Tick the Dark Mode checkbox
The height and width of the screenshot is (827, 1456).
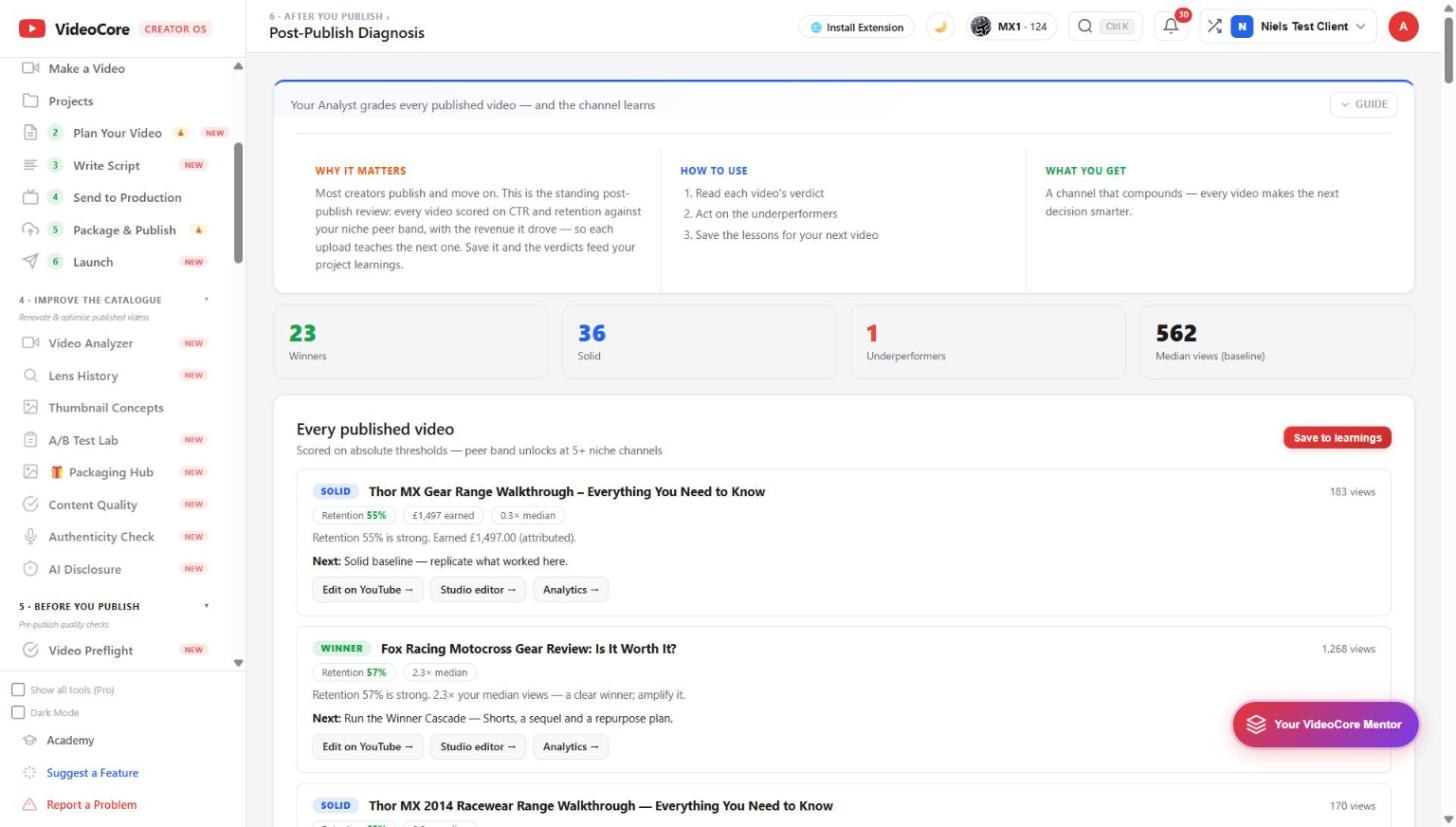[x=18, y=713]
